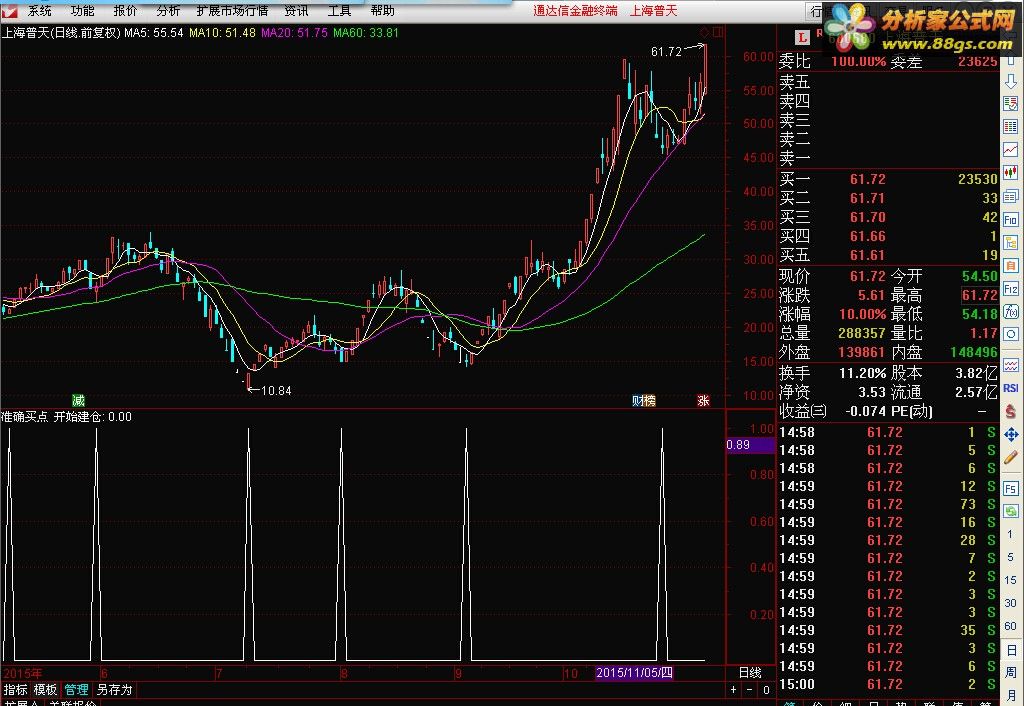Click the 模板 template tab
The height and width of the screenshot is (706, 1024).
(45, 690)
